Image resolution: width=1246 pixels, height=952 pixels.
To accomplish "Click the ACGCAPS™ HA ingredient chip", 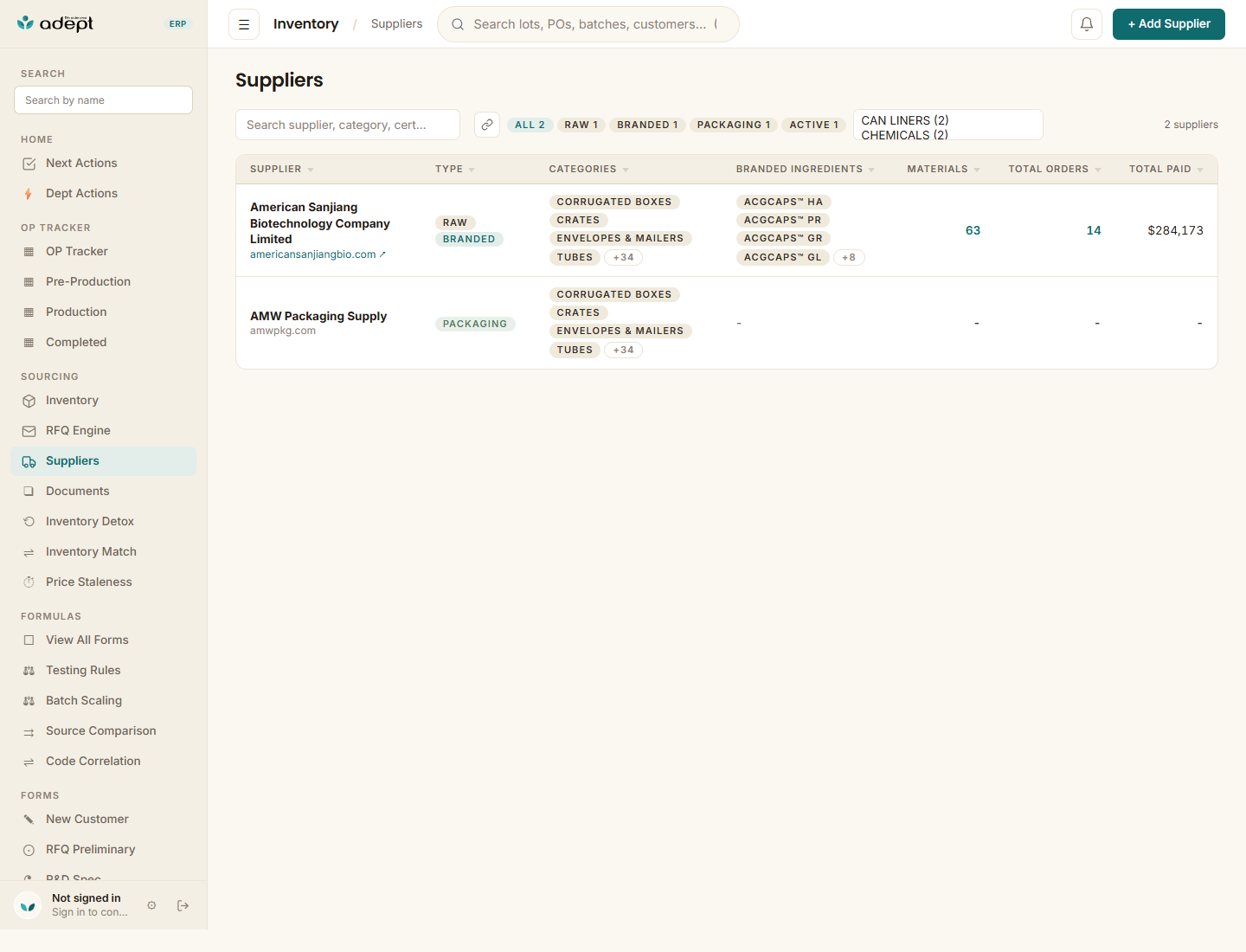I will tap(783, 202).
